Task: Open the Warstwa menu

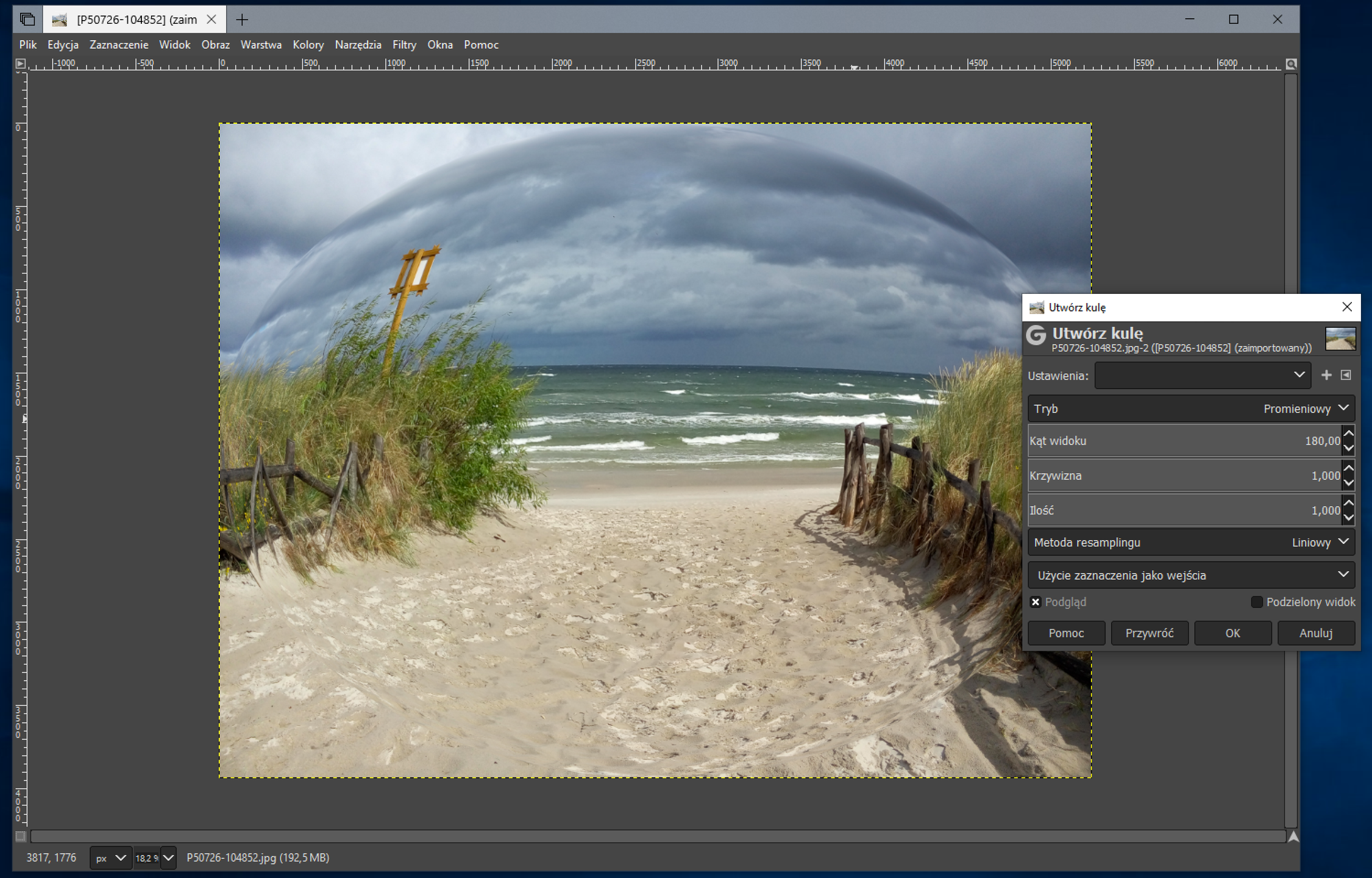Action: [261, 45]
